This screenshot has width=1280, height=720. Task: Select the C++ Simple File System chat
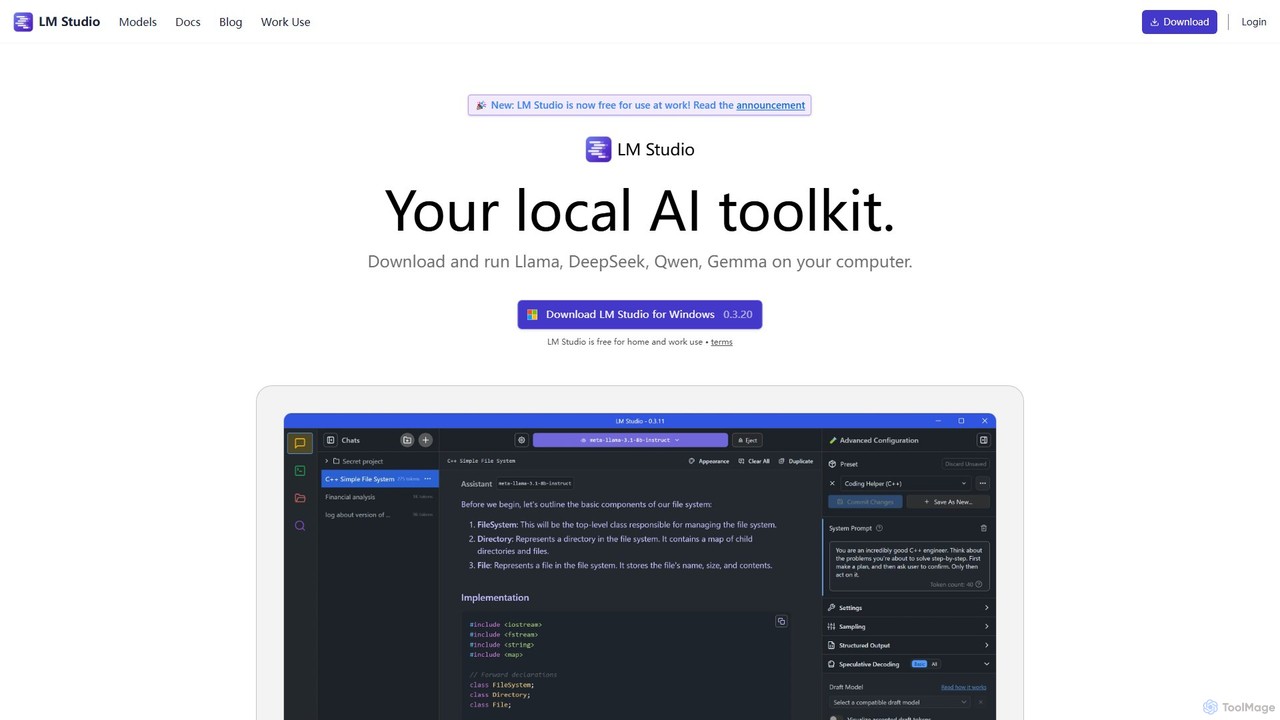click(380, 479)
